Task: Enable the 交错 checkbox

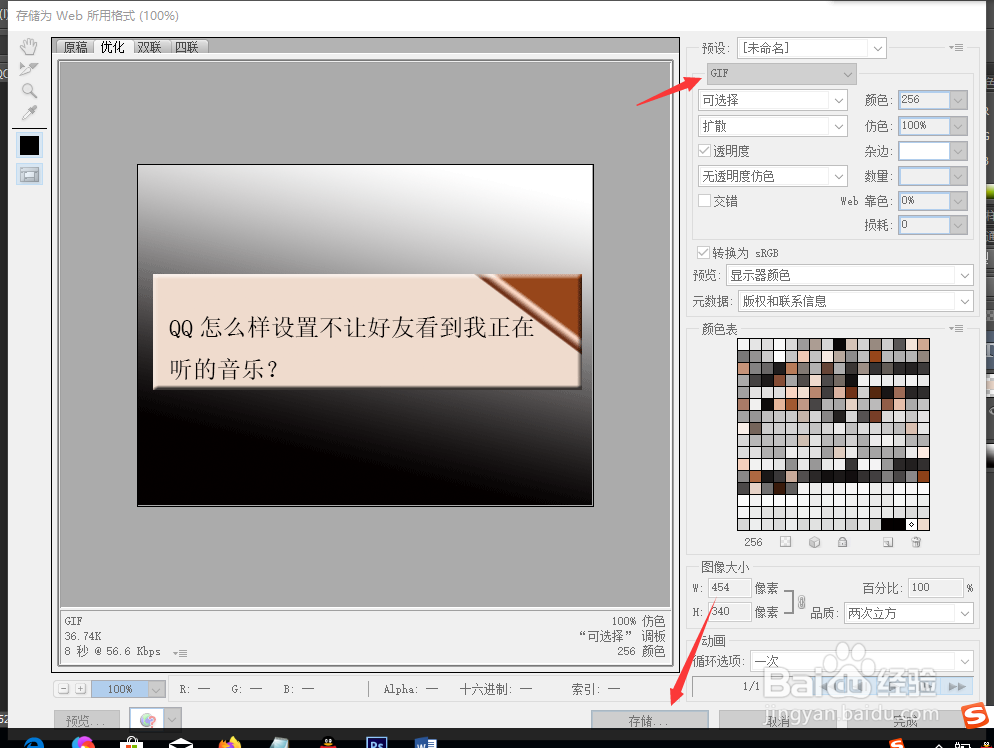Action: (704, 201)
